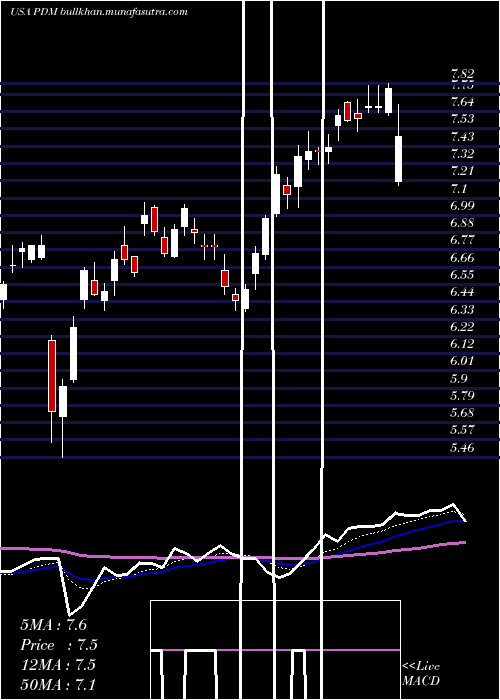Click the tallest red candlestick near 6.12

(x=52, y=375)
